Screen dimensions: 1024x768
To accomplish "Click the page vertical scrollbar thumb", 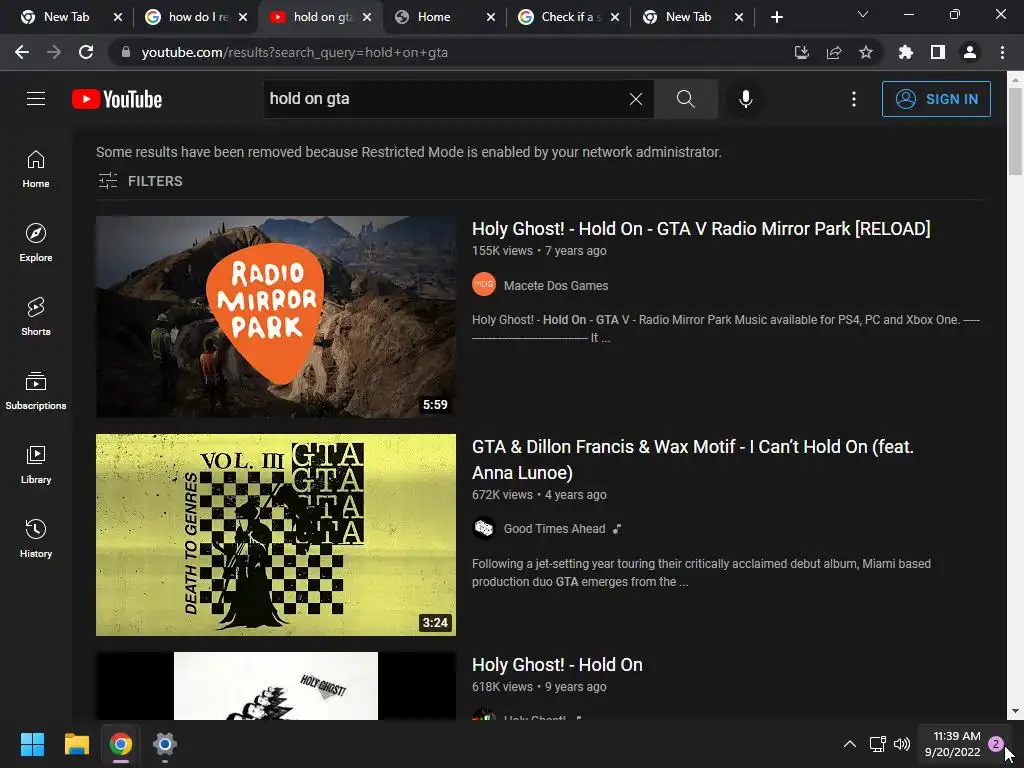I will pyautogui.click(x=1015, y=131).
